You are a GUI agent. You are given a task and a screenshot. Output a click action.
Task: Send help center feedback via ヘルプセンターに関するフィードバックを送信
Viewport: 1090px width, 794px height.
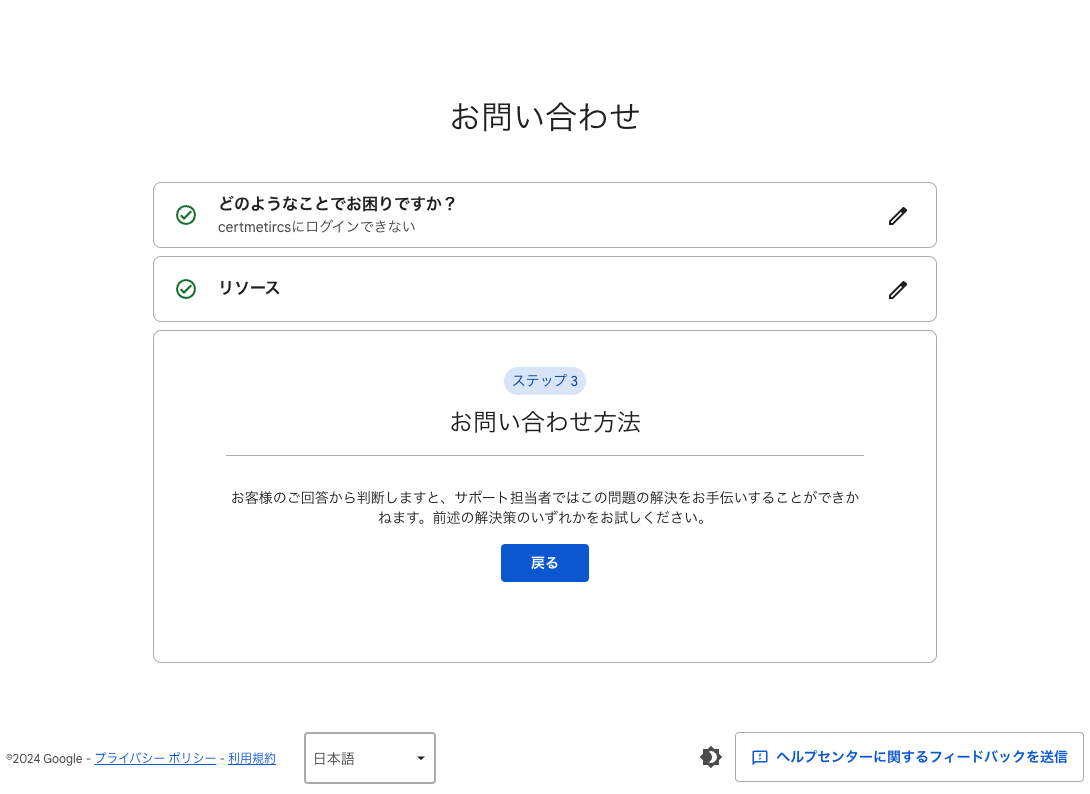(909, 756)
